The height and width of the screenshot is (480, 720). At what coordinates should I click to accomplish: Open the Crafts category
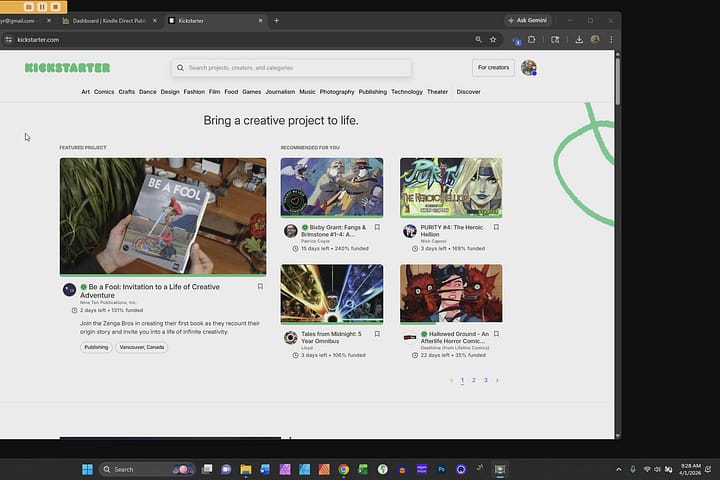[127, 92]
